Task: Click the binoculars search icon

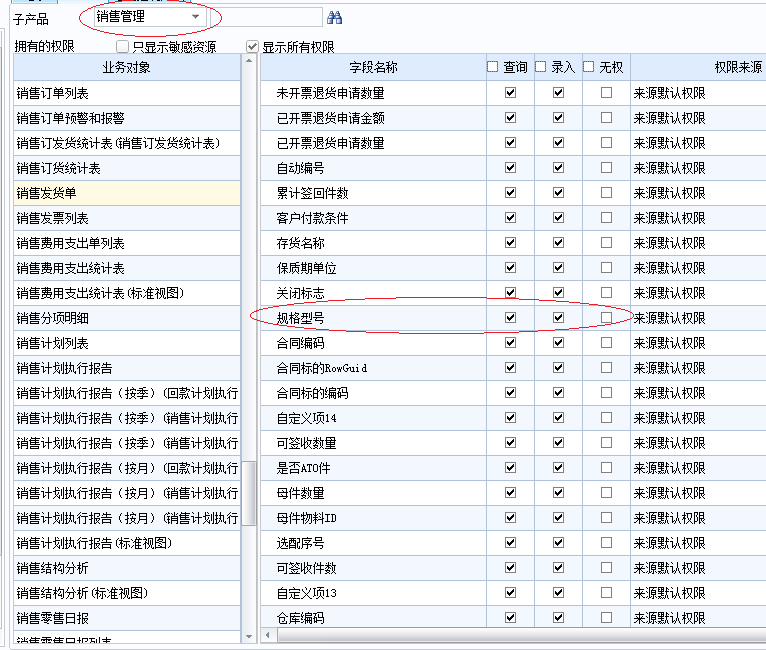Action: click(335, 17)
